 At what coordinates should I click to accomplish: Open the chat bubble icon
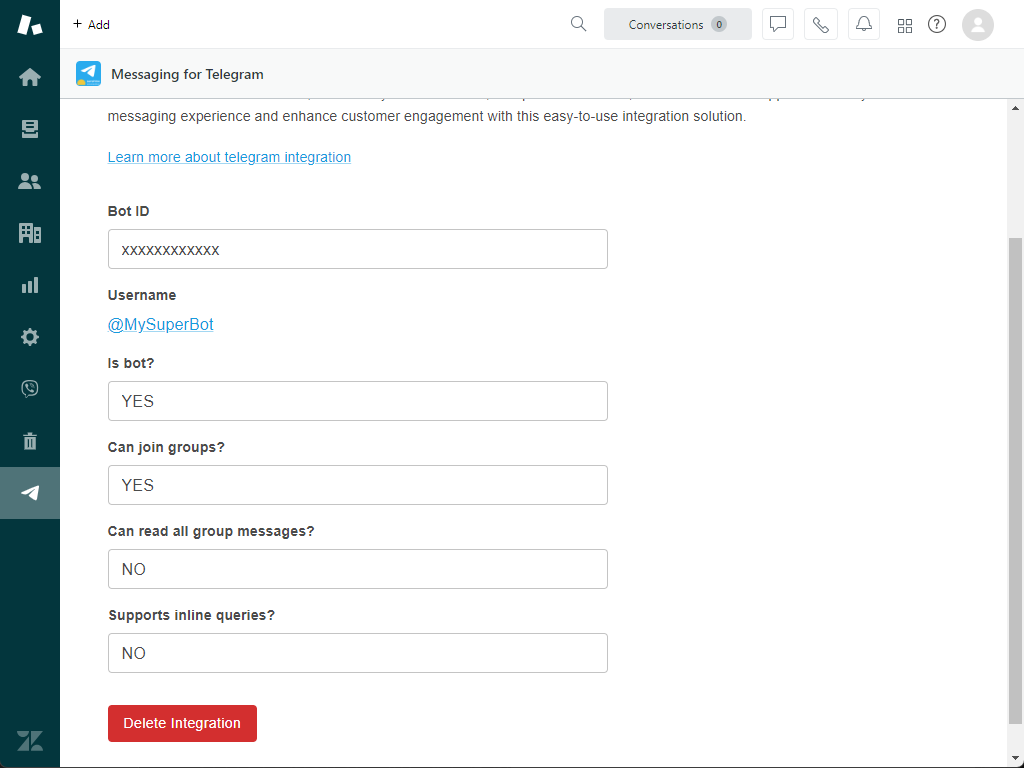click(778, 25)
